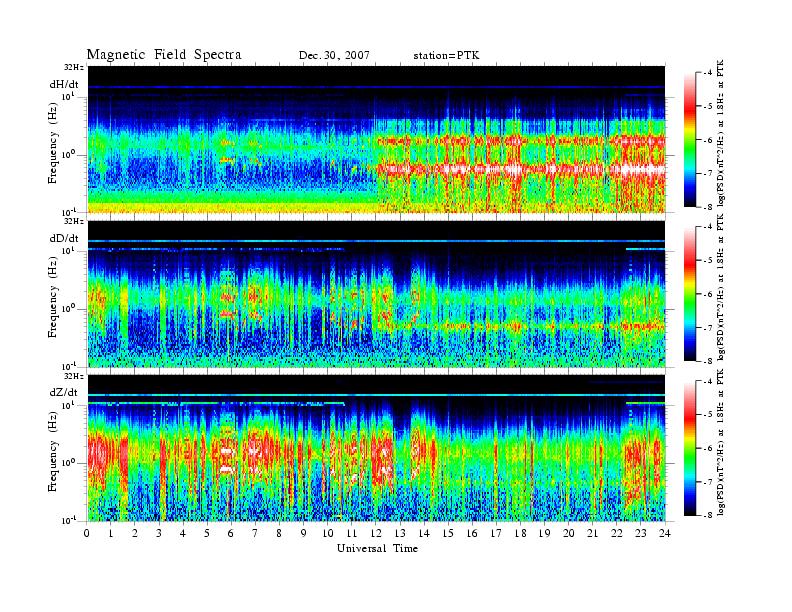Click hour 18 on the time axis

click(x=520, y=533)
